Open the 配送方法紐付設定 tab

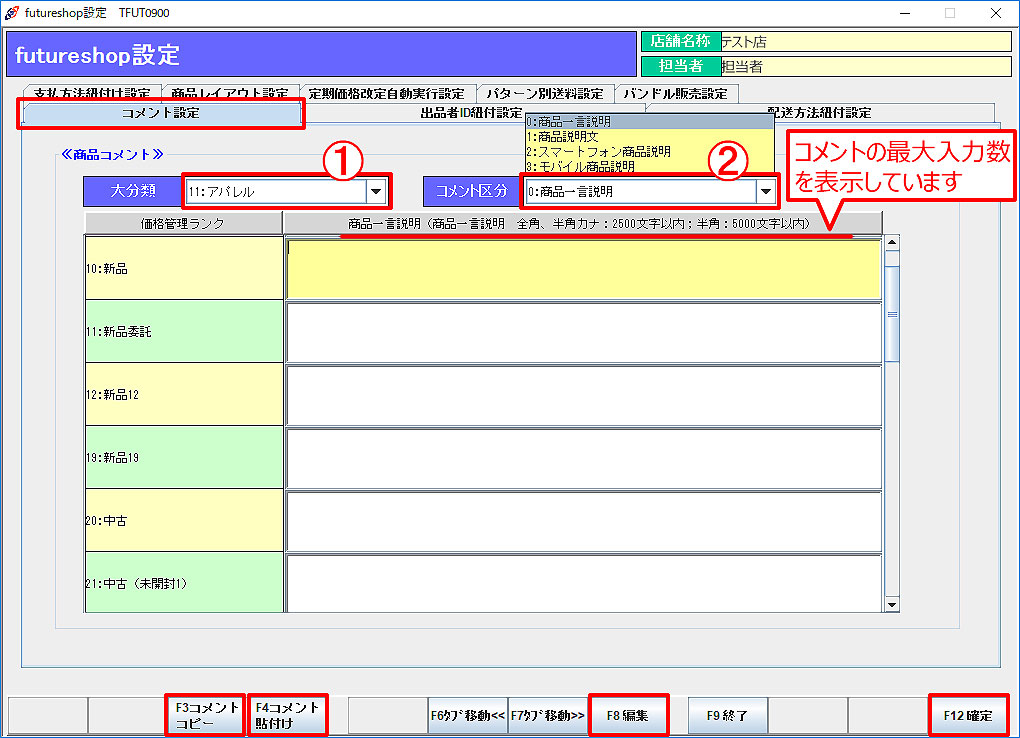click(818, 114)
